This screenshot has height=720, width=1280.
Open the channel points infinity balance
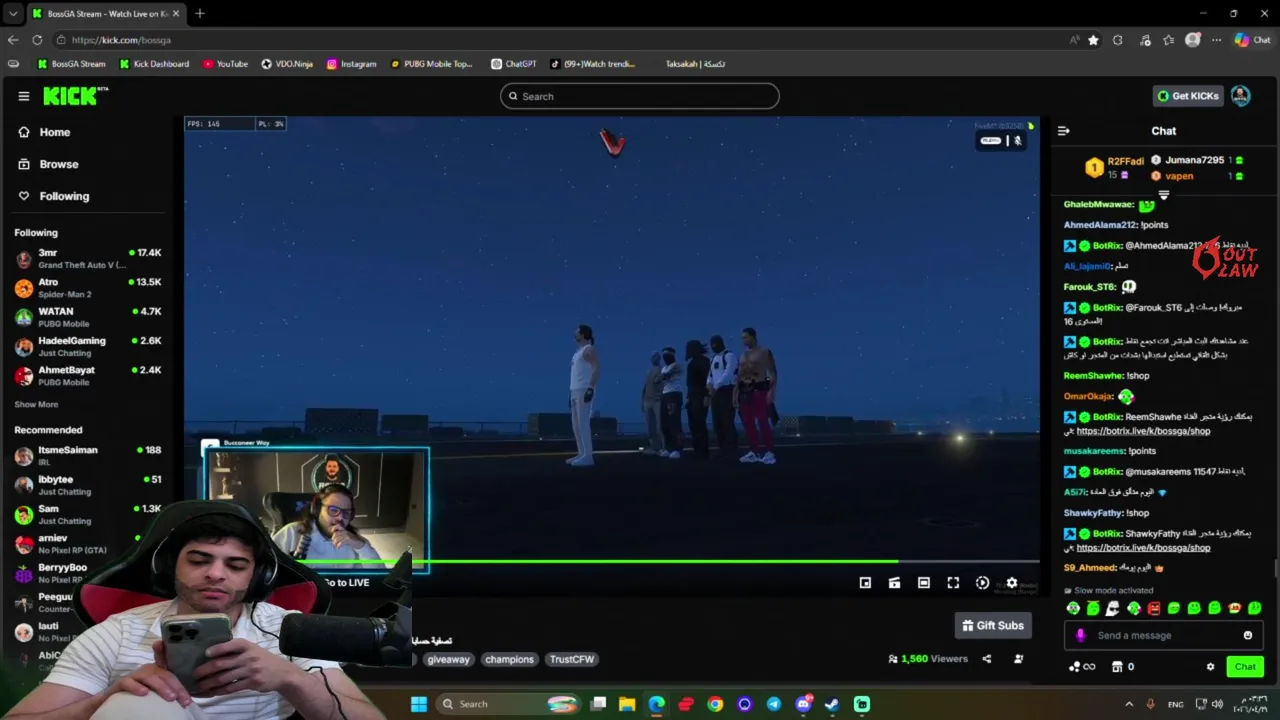click(x=1082, y=667)
